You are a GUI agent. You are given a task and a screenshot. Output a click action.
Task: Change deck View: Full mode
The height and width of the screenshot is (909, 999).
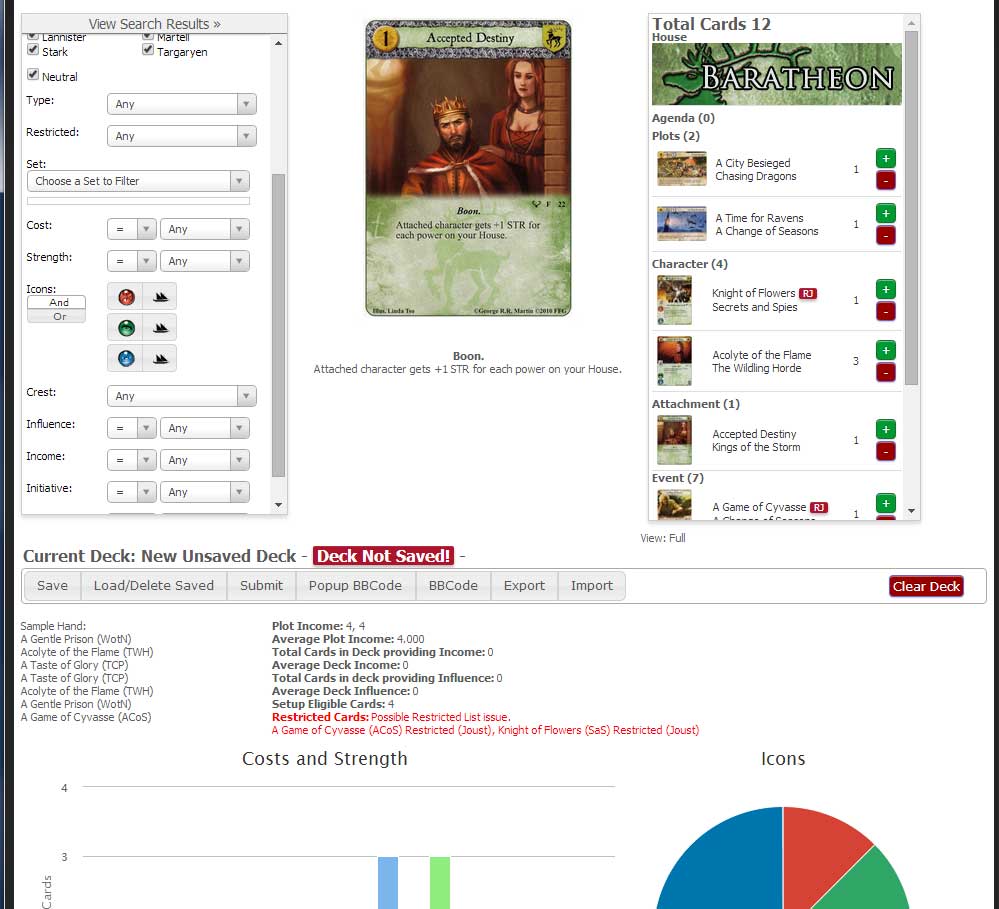pos(663,538)
